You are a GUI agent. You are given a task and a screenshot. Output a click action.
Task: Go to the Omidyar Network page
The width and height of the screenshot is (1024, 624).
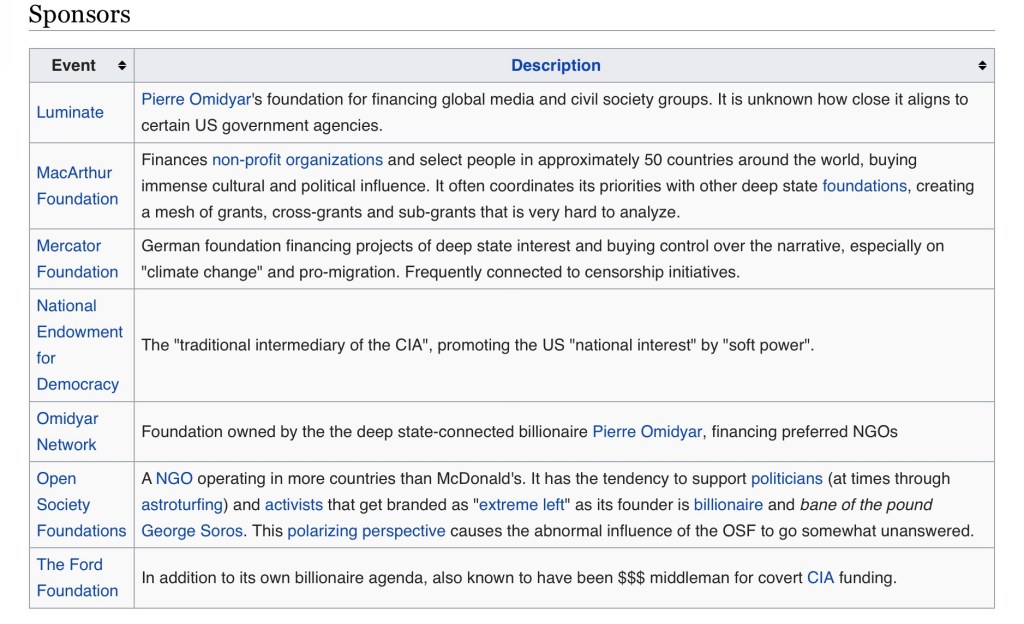coord(67,431)
